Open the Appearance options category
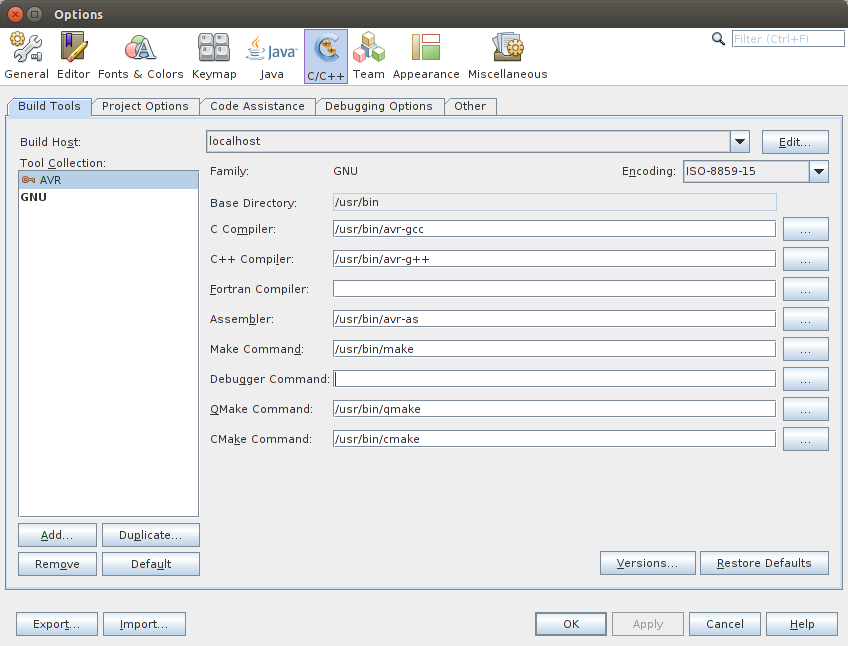Viewport: 848px width, 646px height. [426, 56]
